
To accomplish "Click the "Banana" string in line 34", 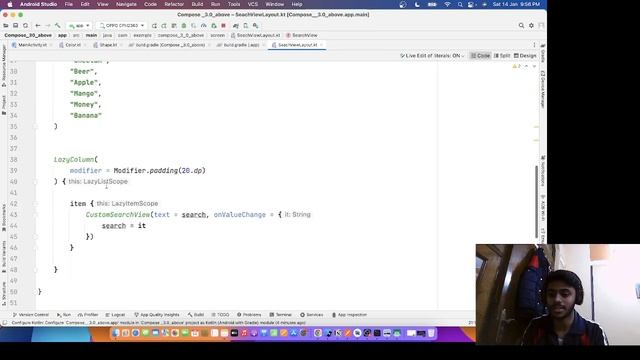I will pyautogui.click(x=86, y=116).
